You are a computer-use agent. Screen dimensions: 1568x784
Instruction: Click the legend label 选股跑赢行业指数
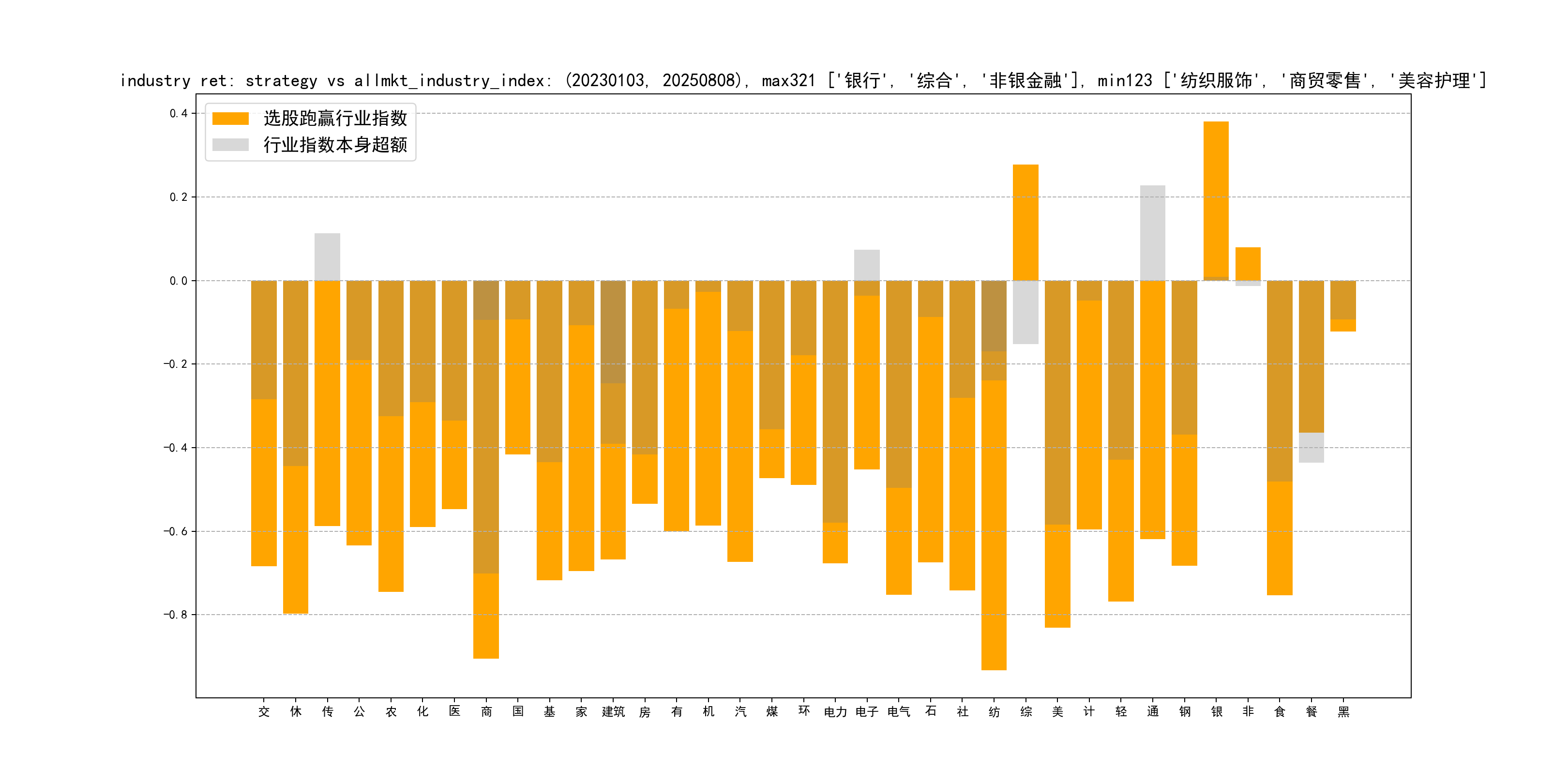(335, 118)
